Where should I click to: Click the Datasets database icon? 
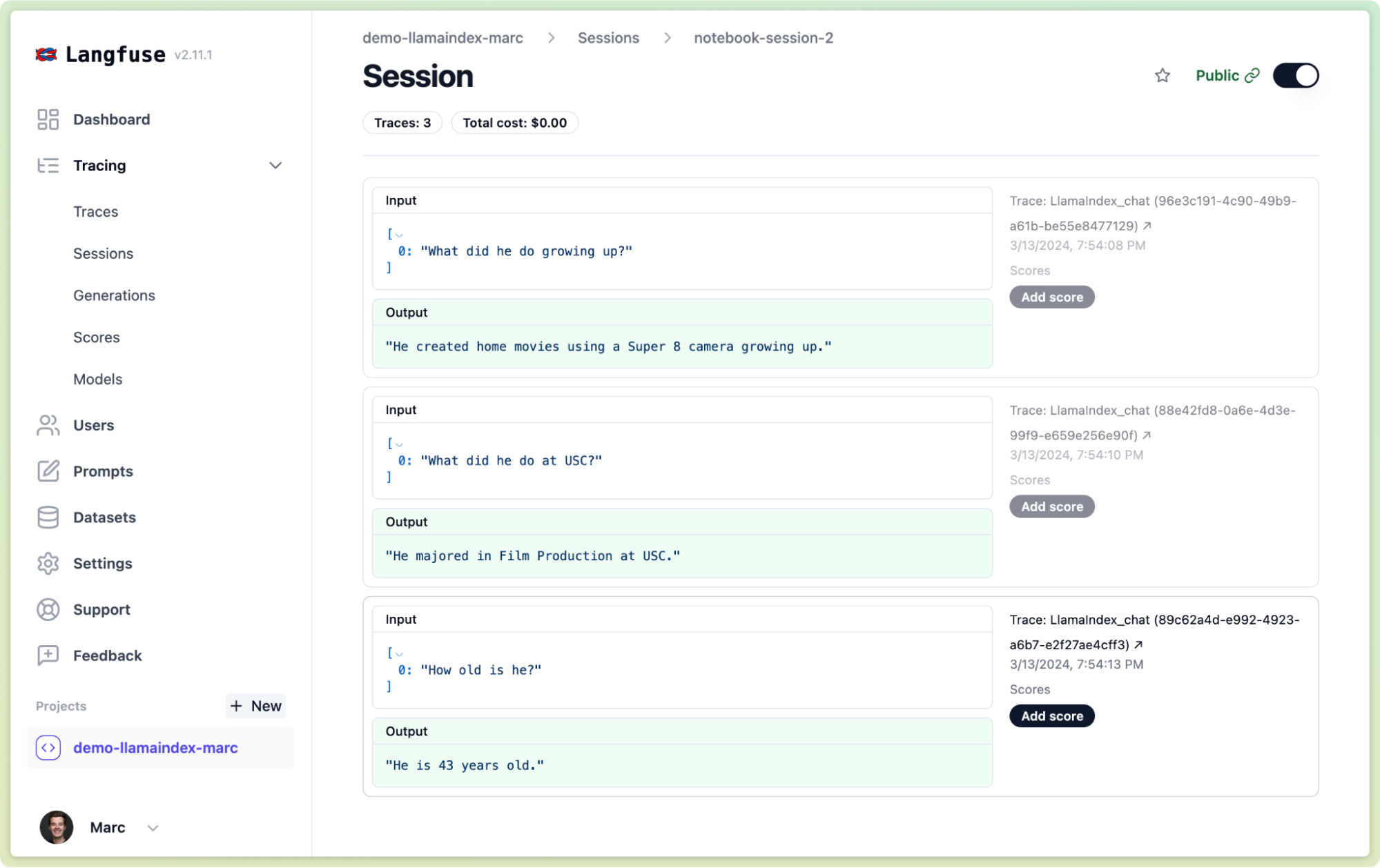[48, 517]
